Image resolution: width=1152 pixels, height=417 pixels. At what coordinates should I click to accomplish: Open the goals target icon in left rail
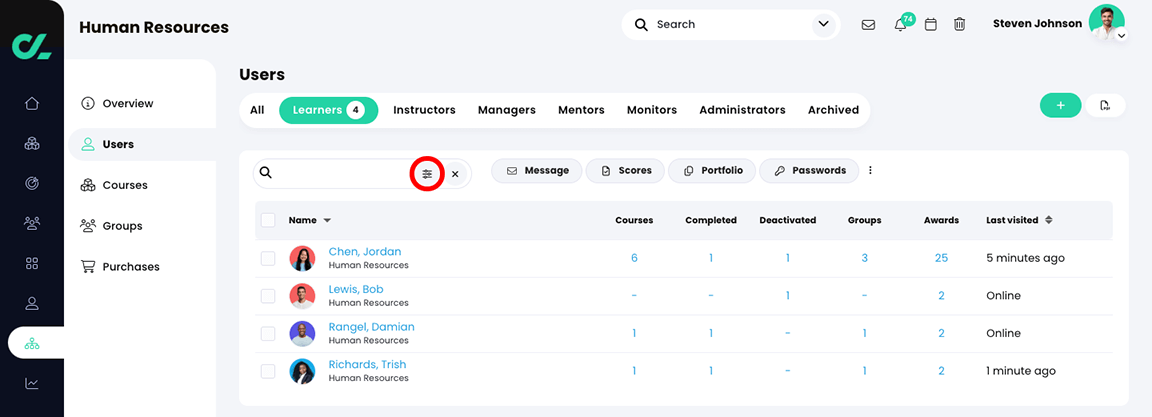click(x=32, y=183)
